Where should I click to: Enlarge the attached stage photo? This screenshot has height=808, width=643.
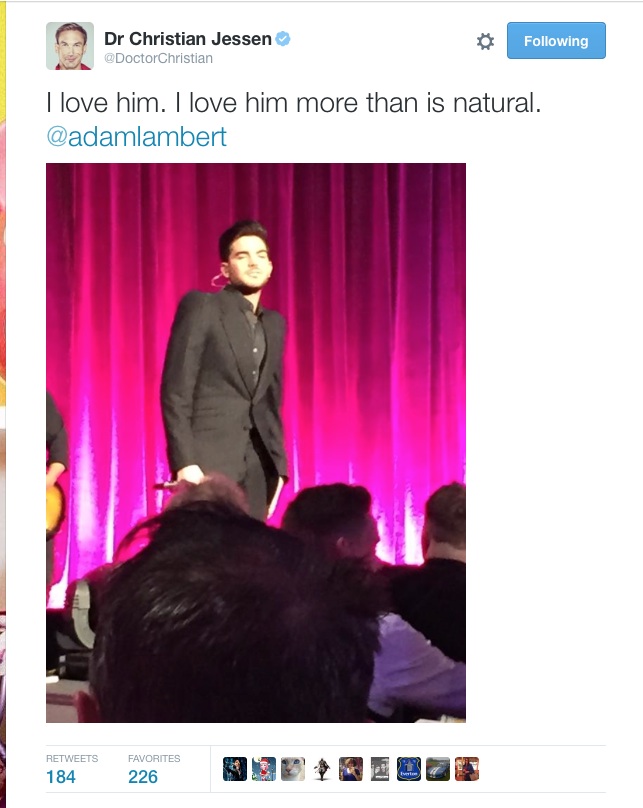tap(256, 443)
